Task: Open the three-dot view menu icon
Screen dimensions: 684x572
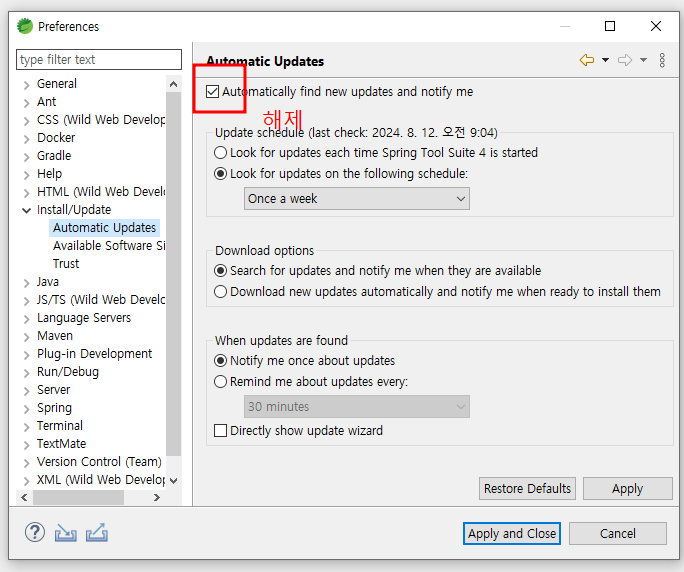Action: [662, 60]
